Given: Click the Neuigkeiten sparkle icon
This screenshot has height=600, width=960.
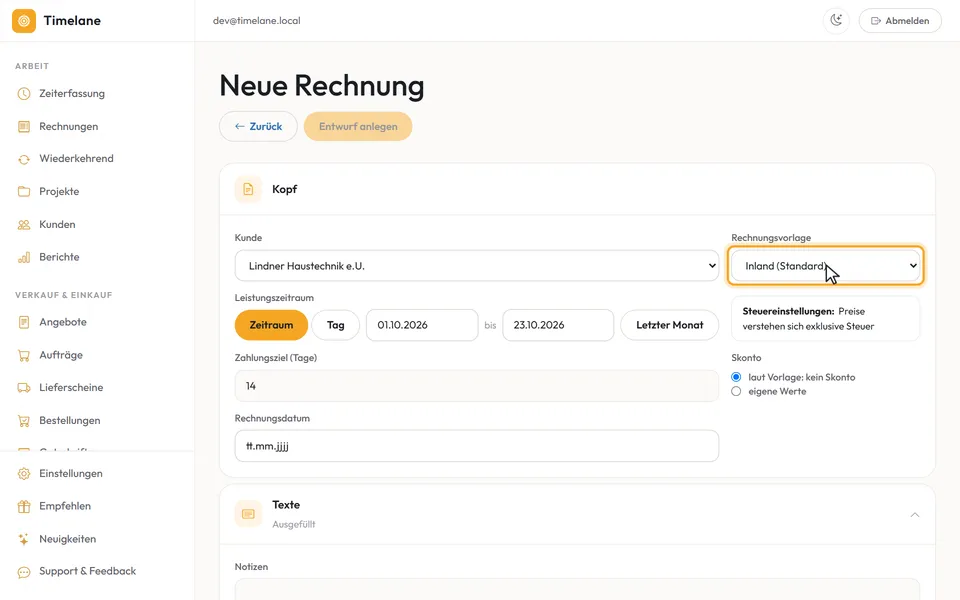Looking at the screenshot, I should (24, 539).
